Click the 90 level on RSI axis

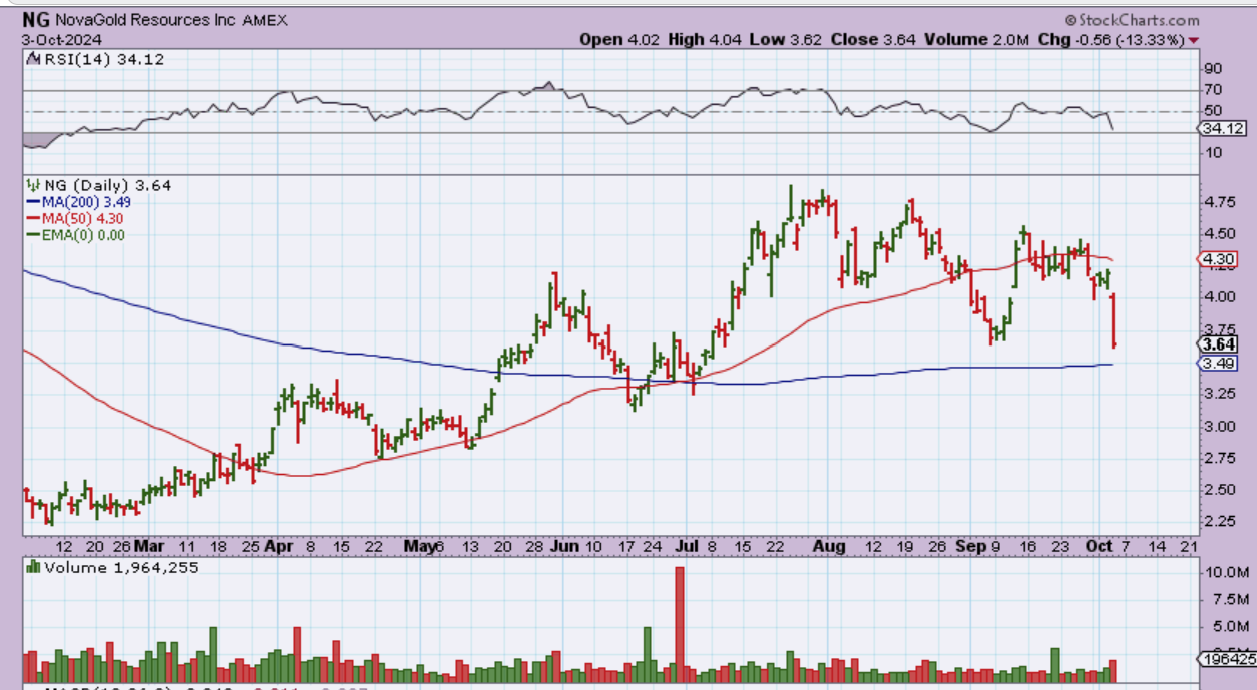click(1215, 70)
